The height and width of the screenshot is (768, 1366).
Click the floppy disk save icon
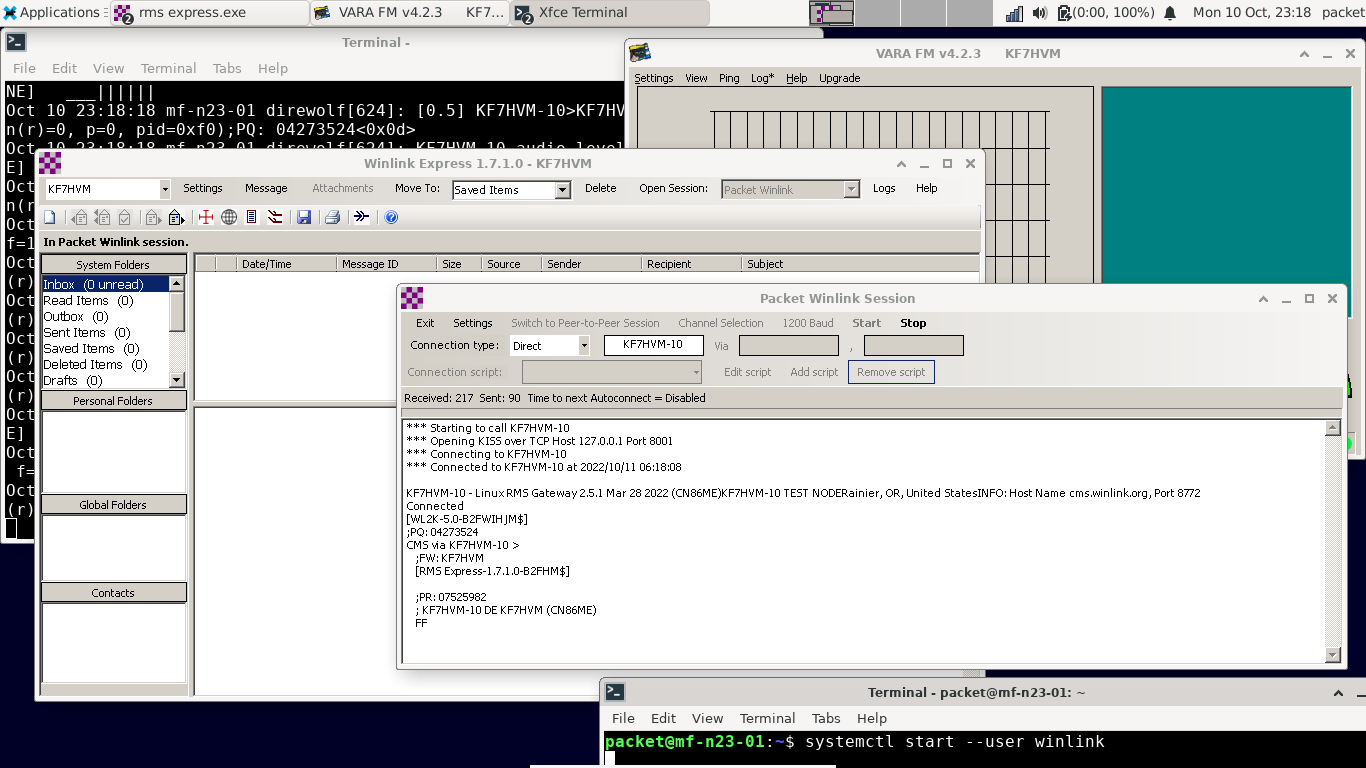point(304,217)
